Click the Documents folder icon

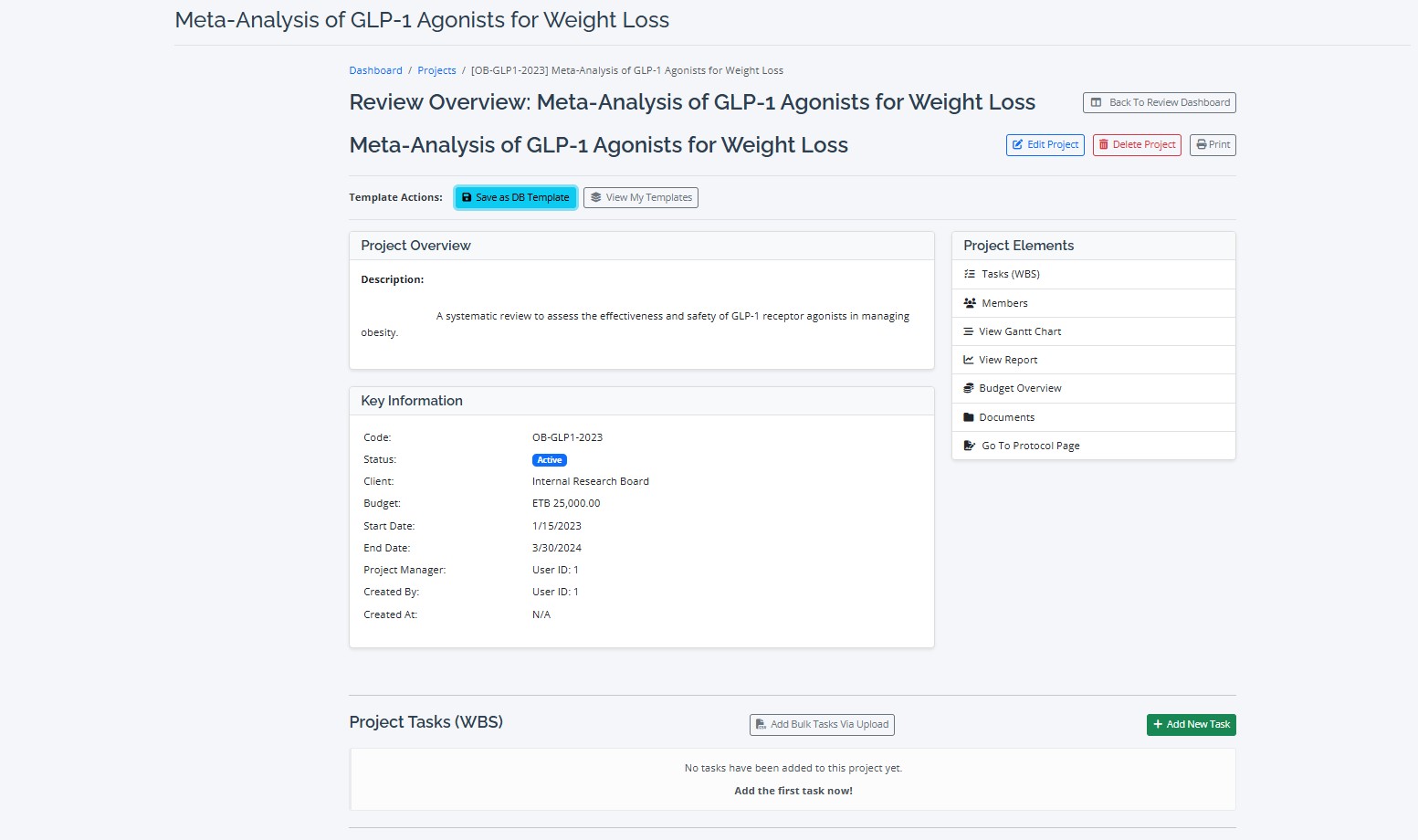(x=969, y=417)
